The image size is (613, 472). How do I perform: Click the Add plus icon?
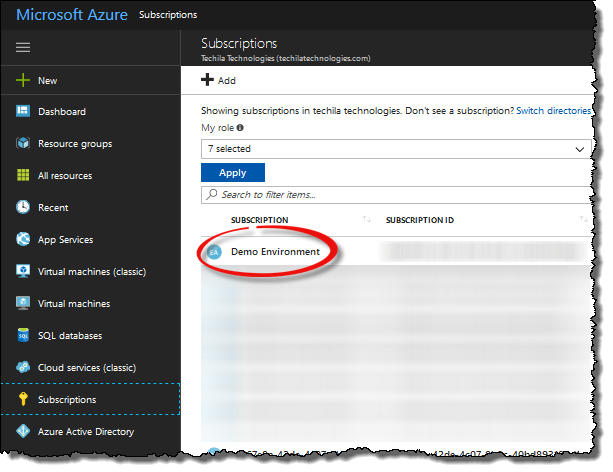click(x=207, y=80)
